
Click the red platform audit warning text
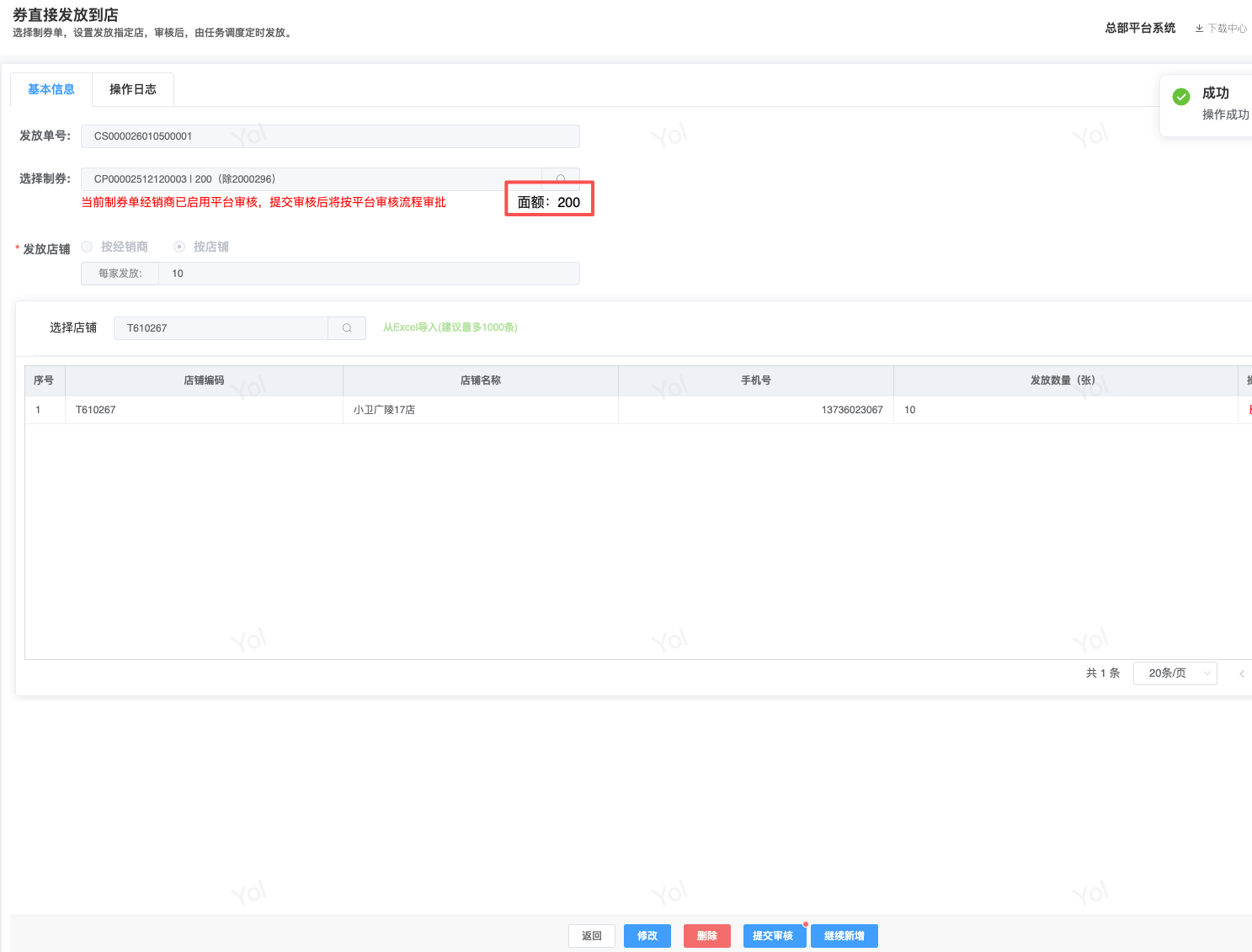point(264,202)
